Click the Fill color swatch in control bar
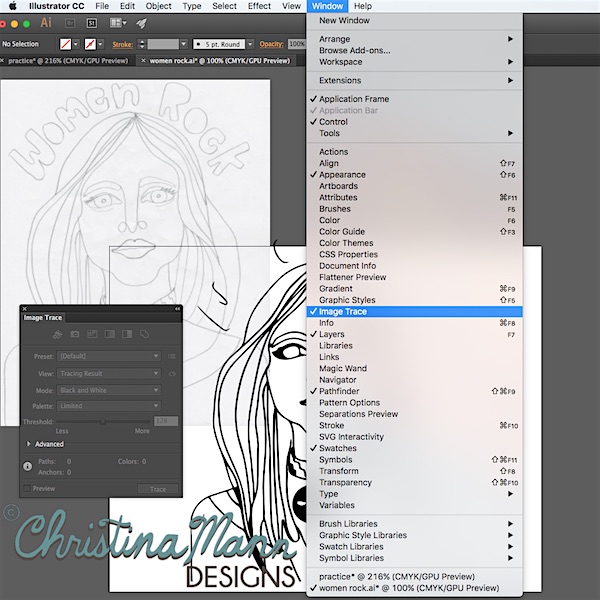Image resolution: width=600 pixels, height=600 pixels. point(65,44)
